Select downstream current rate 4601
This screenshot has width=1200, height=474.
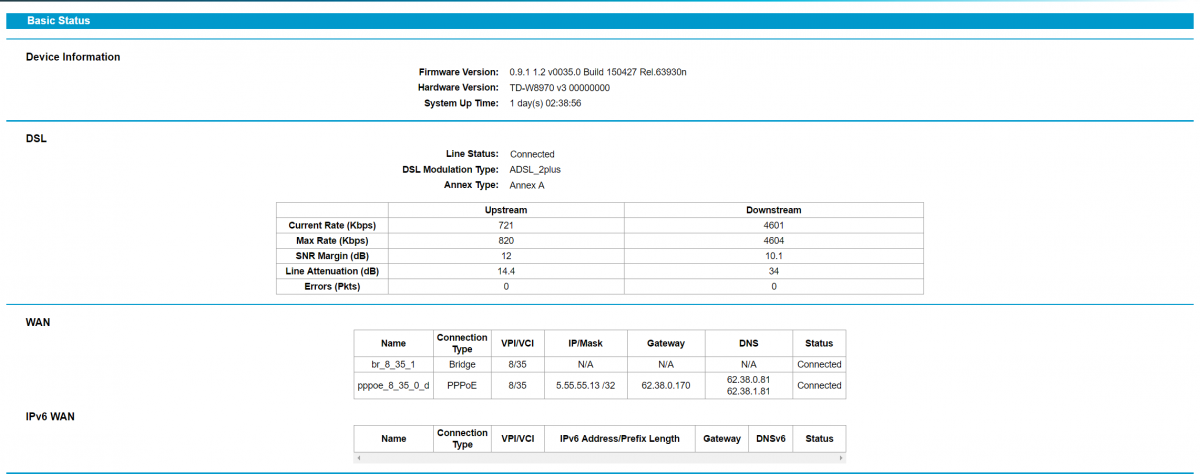click(x=773, y=226)
